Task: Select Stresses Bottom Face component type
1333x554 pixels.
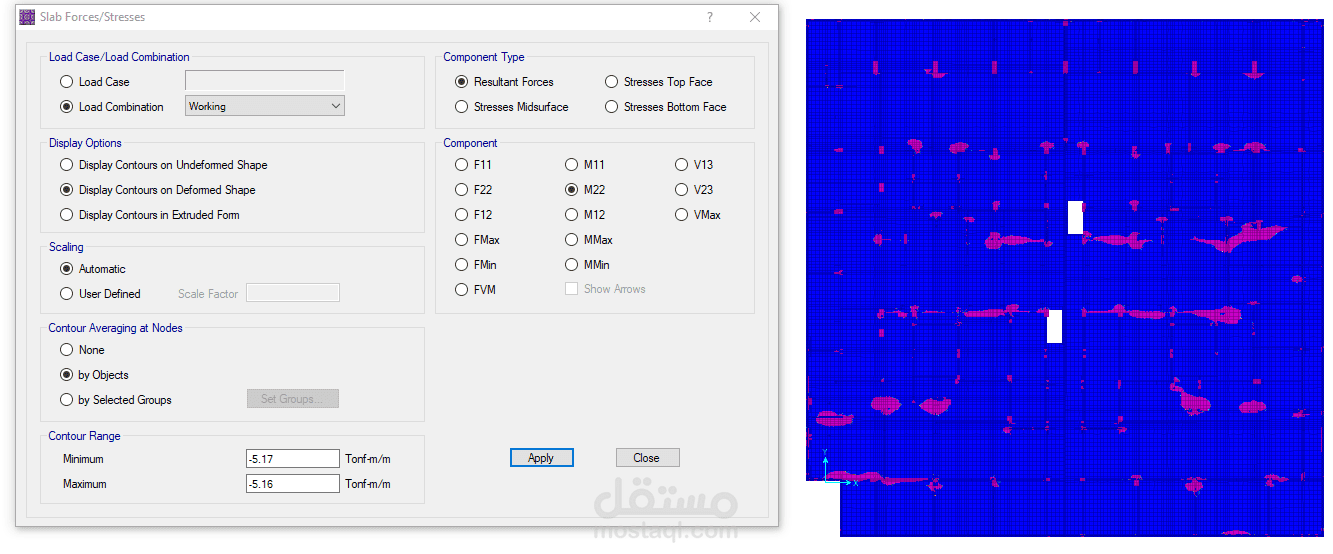Action: coord(612,107)
